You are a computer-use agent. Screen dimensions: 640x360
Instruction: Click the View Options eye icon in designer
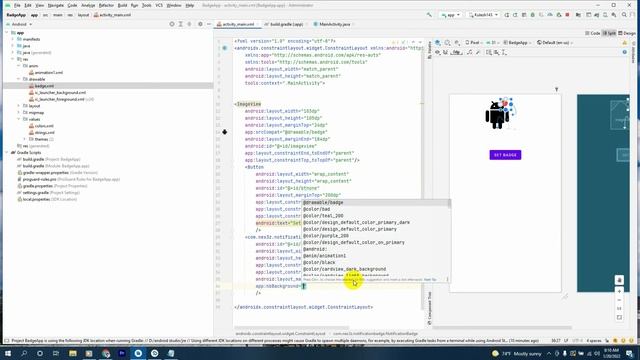pos(438,52)
